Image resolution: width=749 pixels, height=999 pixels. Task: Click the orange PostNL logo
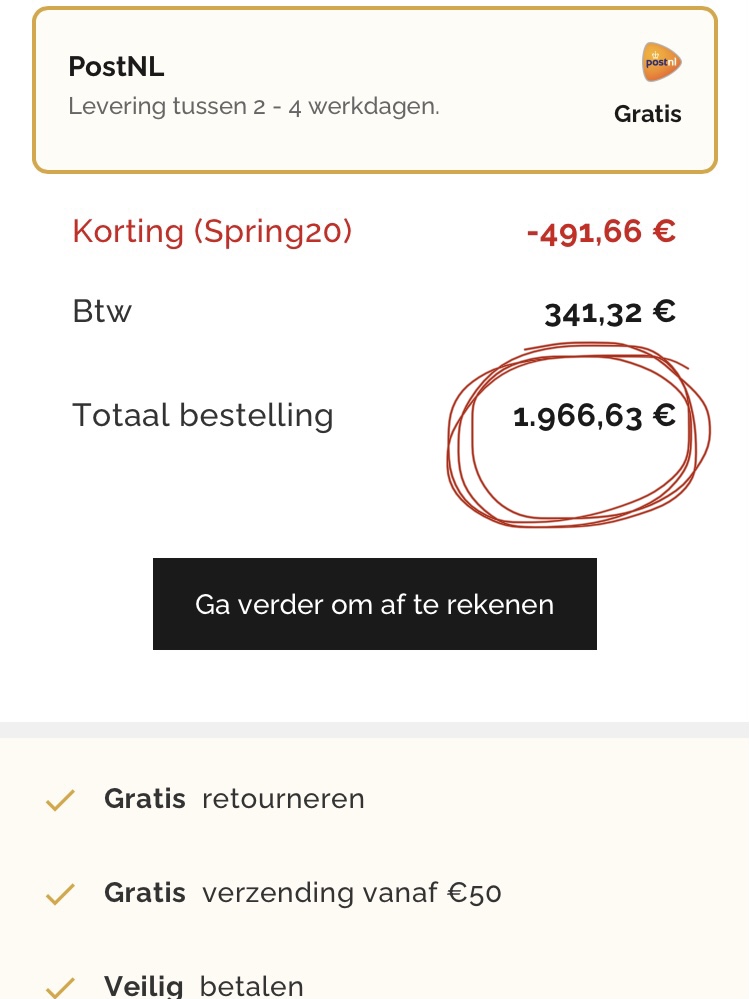[662, 62]
